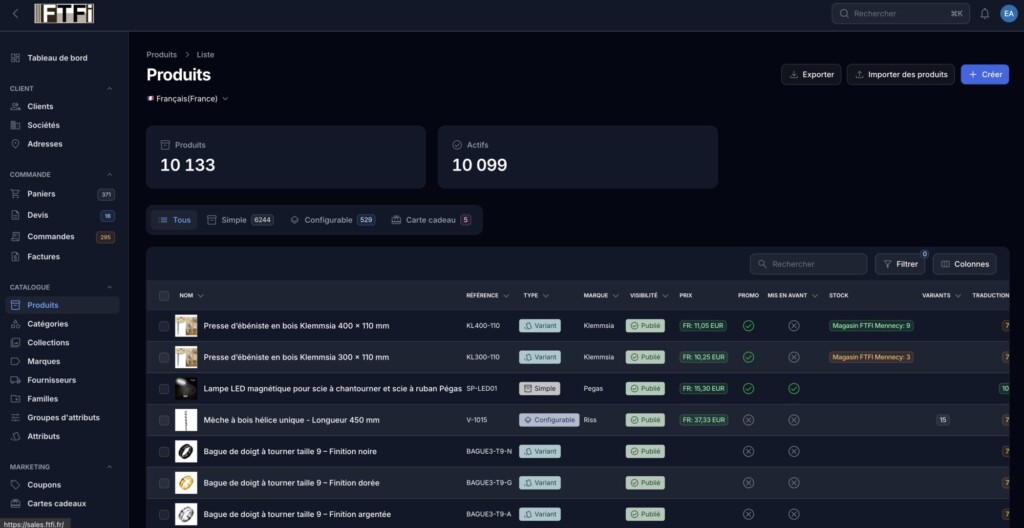Check the Presse d'ébéniste 400 × 110 mm row
1024x528 pixels.
tap(164, 326)
